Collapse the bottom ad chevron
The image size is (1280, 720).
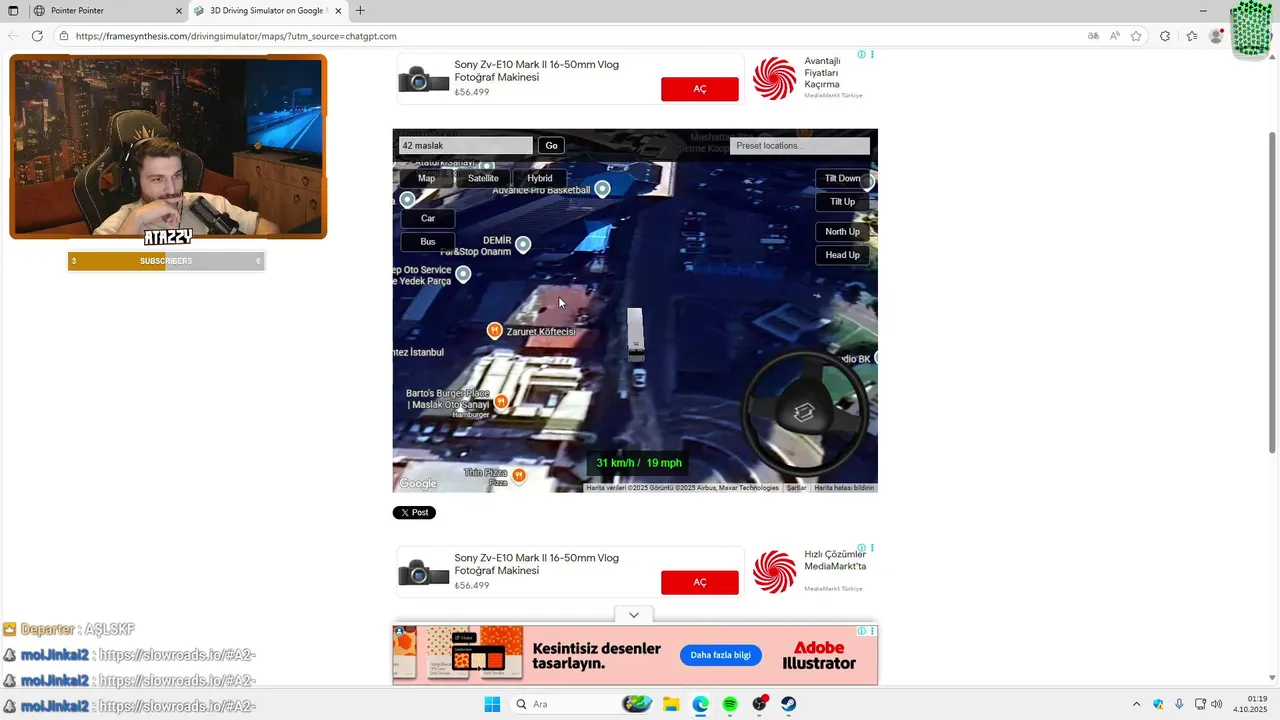[x=634, y=615]
